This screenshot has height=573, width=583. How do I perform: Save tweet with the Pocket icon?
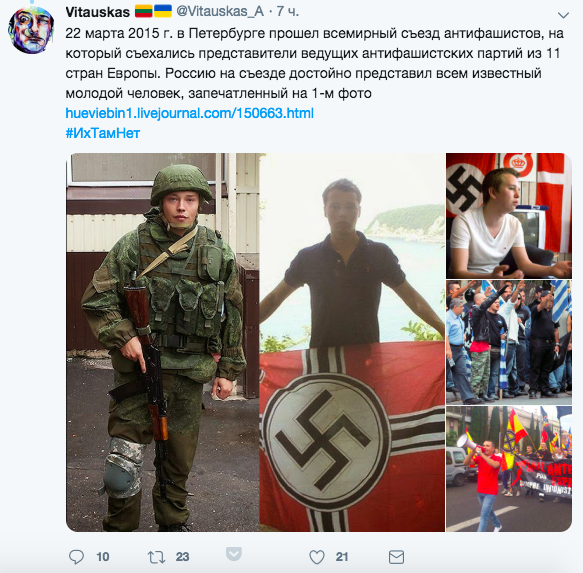point(234,554)
